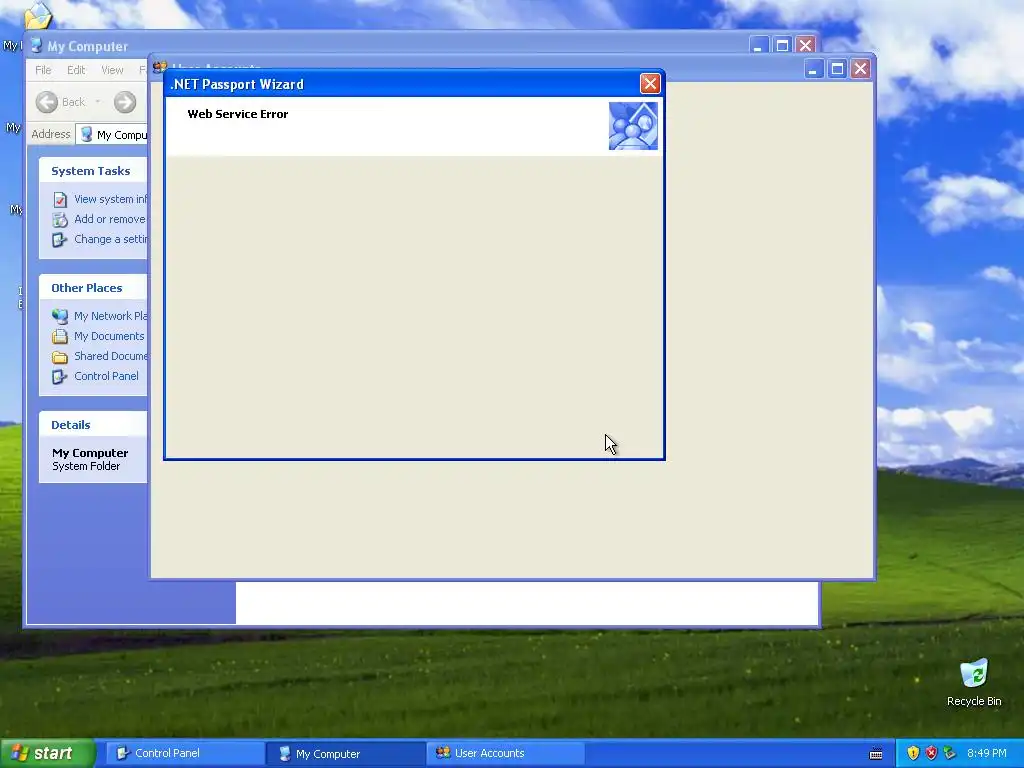The height and width of the screenshot is (768, 1024).
Task: Click the network connection tray icon
Action: click(x=950, y=753)
